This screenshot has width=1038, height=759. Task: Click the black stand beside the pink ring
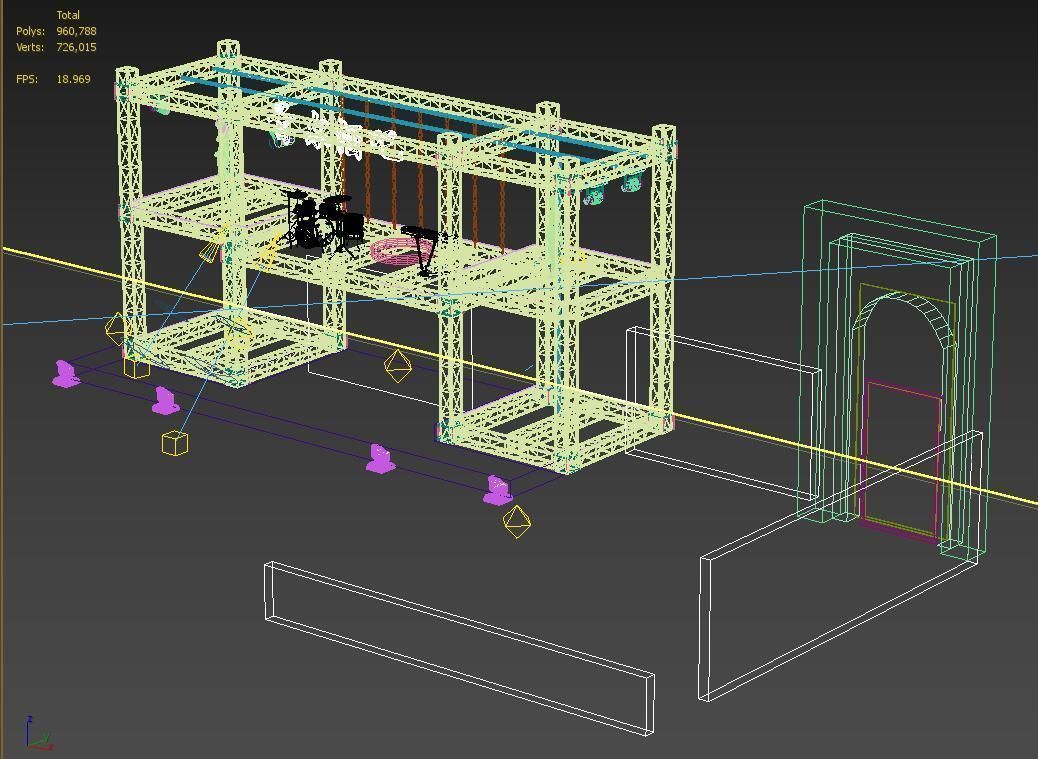(422, 249)
